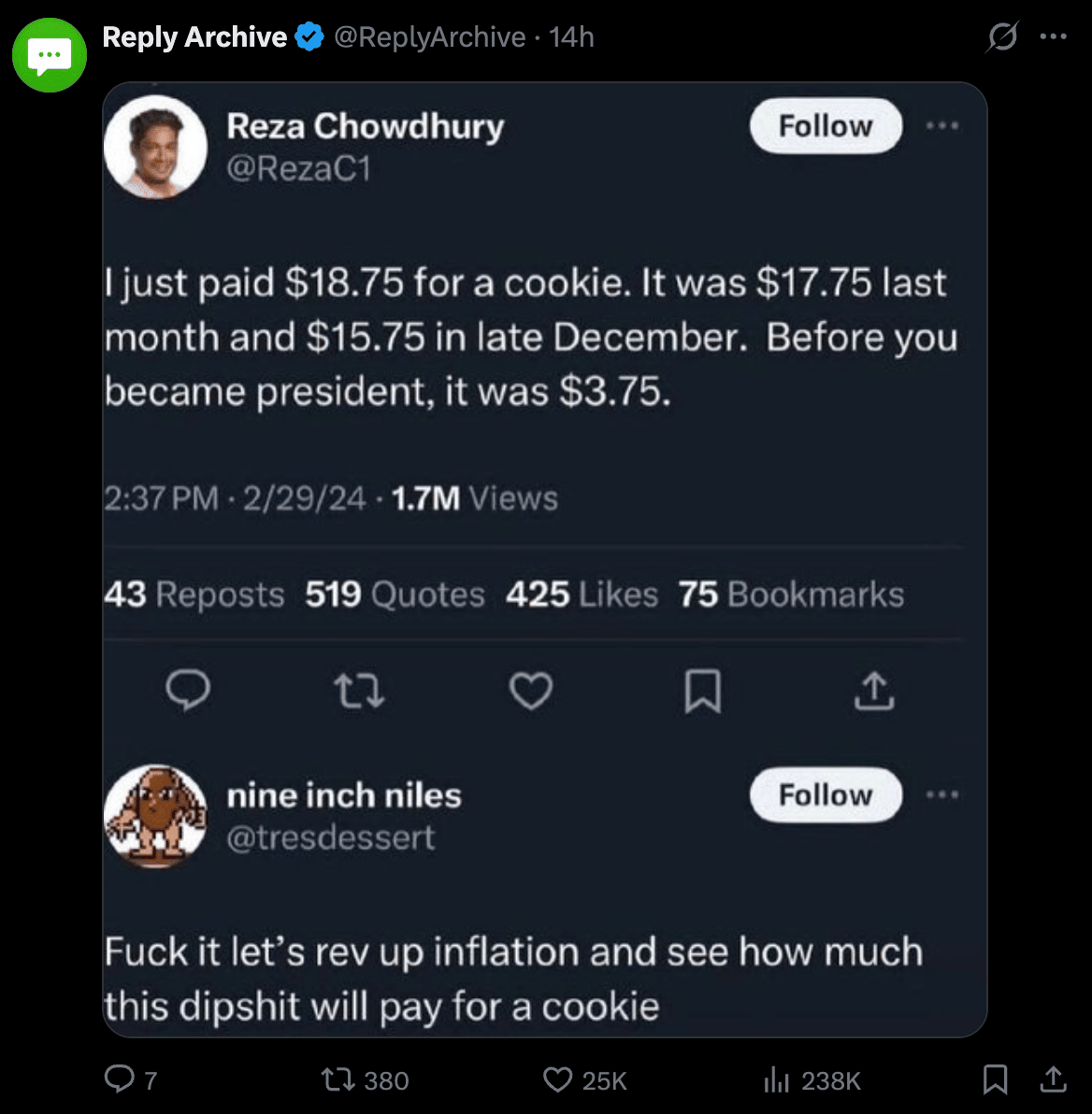Share the Reply Archive post
This screenshot has height=1114, width=1092.
click(x=1054, y=1079)
